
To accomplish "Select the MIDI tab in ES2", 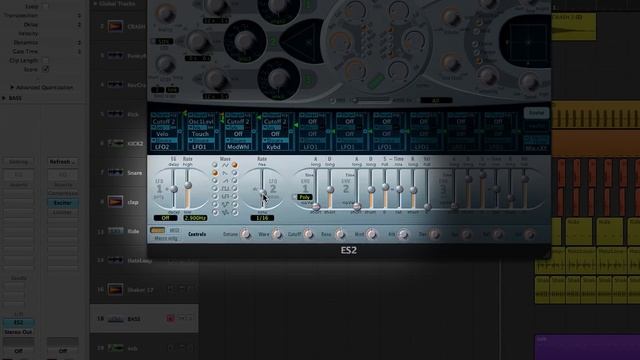I will (174, 230).
